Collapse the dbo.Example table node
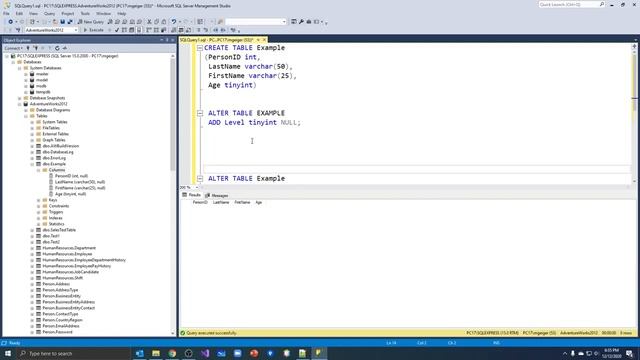This screenshot has width=640, height=360. 32,164
